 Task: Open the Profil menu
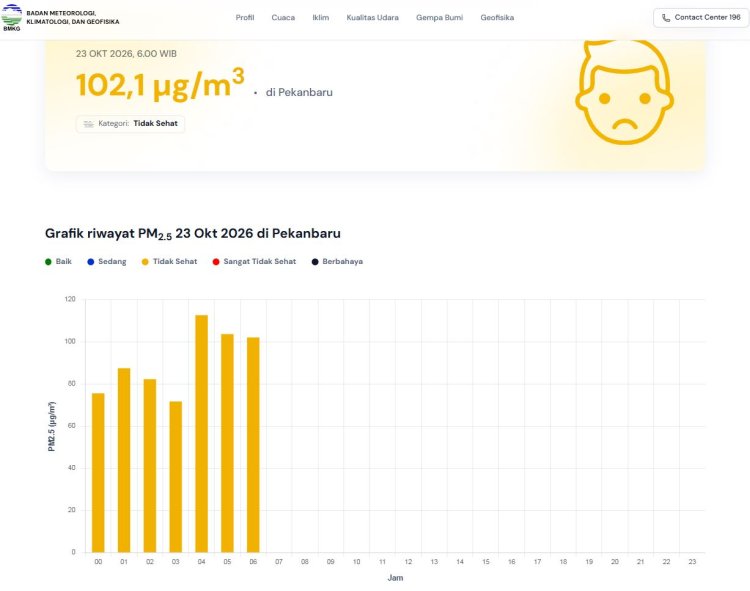245,18
